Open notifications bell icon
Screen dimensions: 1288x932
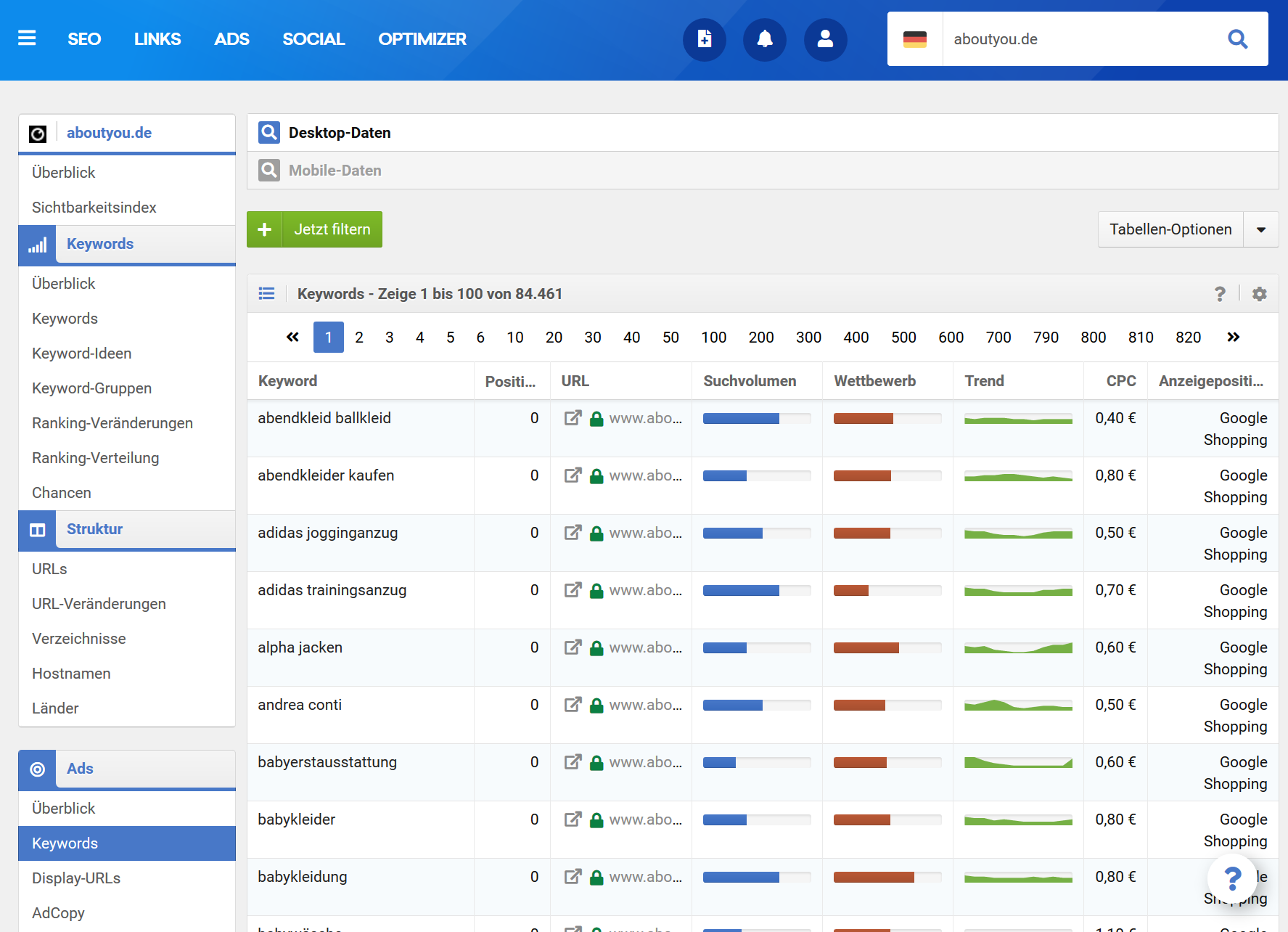(x=765, y=39)
